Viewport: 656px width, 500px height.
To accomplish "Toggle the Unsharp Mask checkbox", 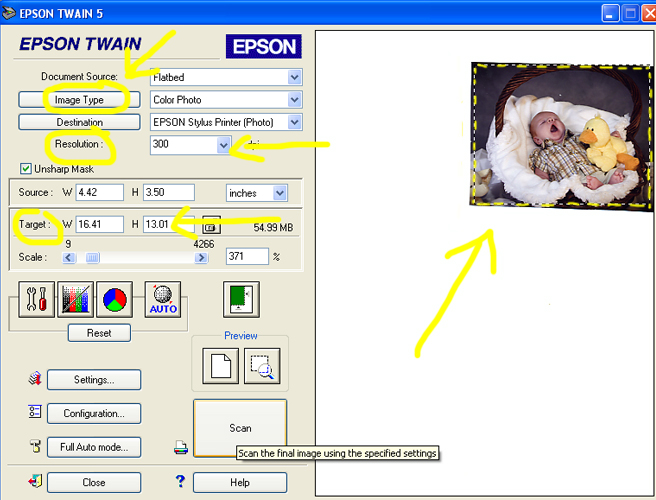I will coord(26,169).
